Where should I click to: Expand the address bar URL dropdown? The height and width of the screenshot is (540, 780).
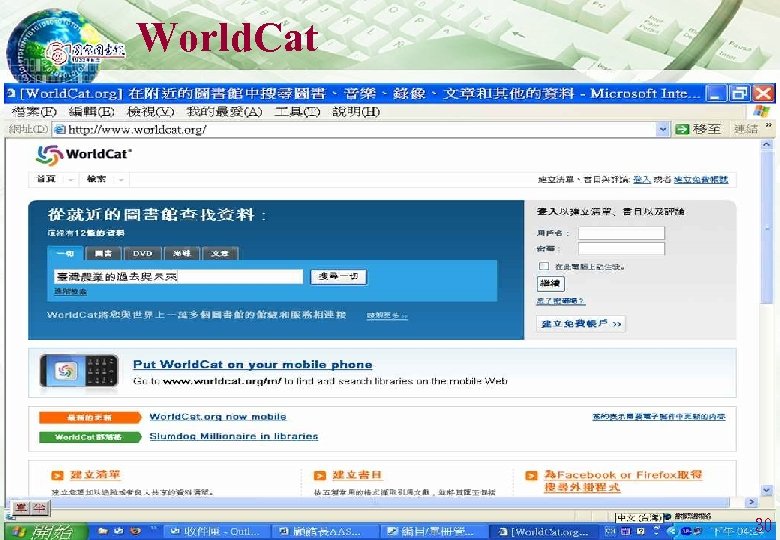click(x=662, y=129)
